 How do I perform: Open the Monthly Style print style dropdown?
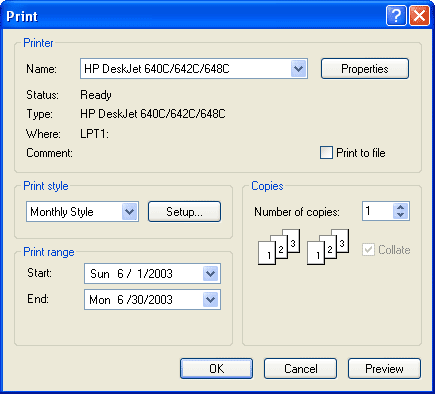(129, 212)
